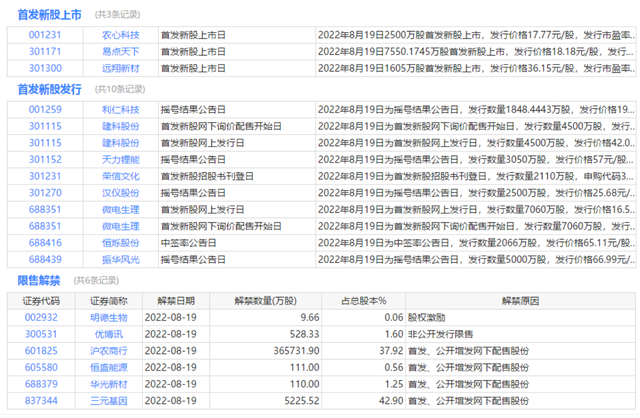
Task: Click stock code 301152
Action: click(x=45, y=160)
